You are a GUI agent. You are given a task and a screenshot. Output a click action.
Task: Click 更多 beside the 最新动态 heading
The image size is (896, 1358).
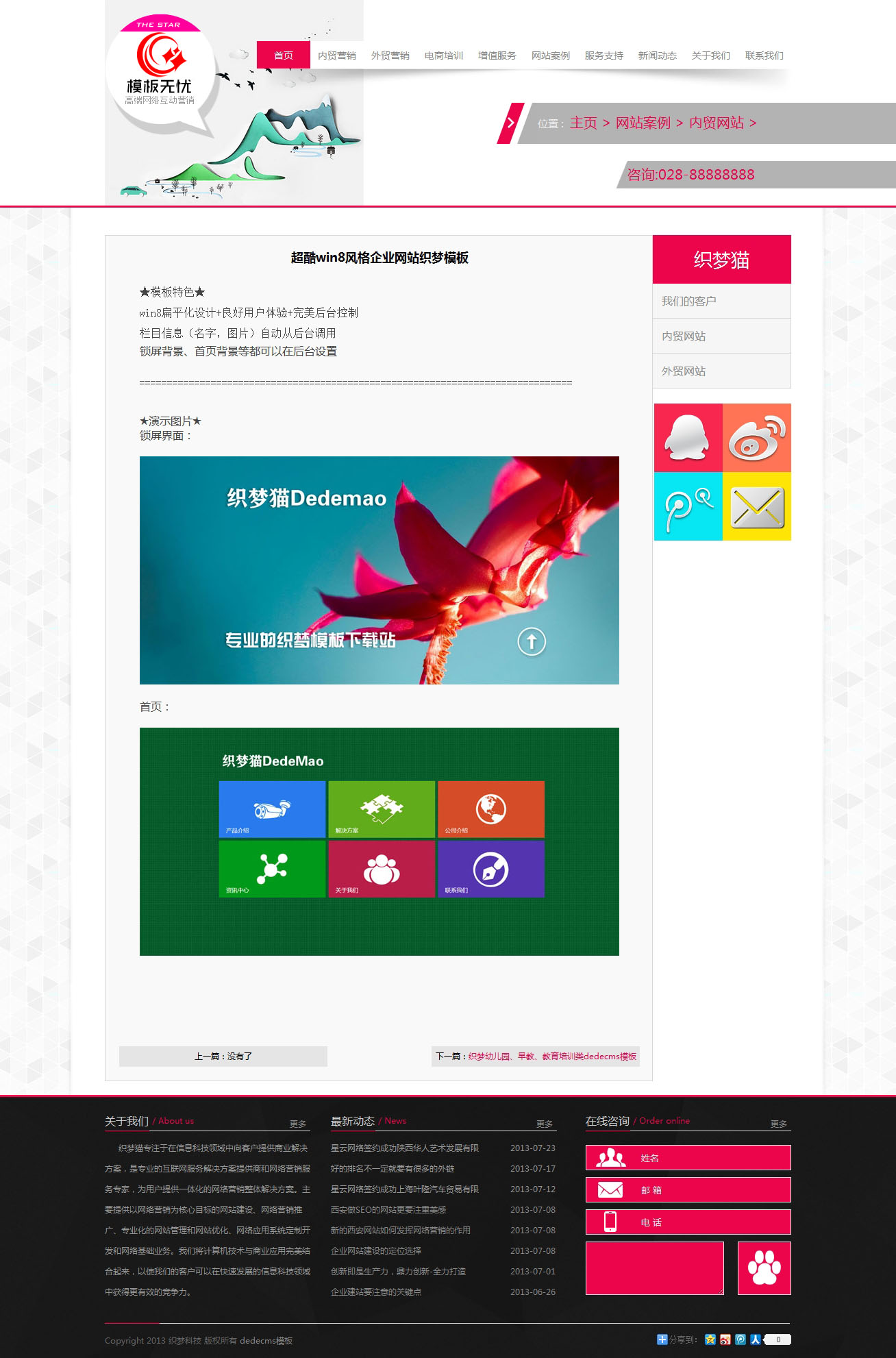point(545,1124)
